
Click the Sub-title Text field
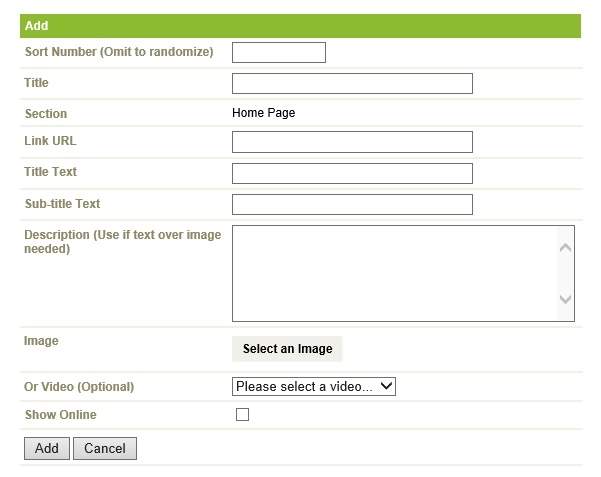(352, 205)
